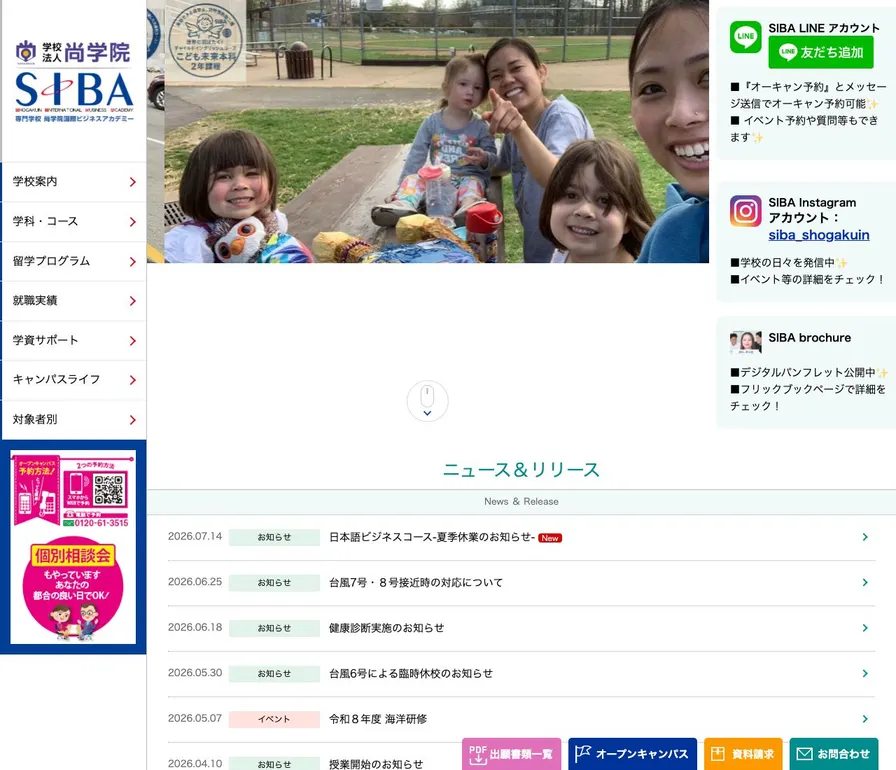Click the mouse scroll-down indicator icon
Screen dimensions: 896x770
pyautogui.click(x=427, y=401)
